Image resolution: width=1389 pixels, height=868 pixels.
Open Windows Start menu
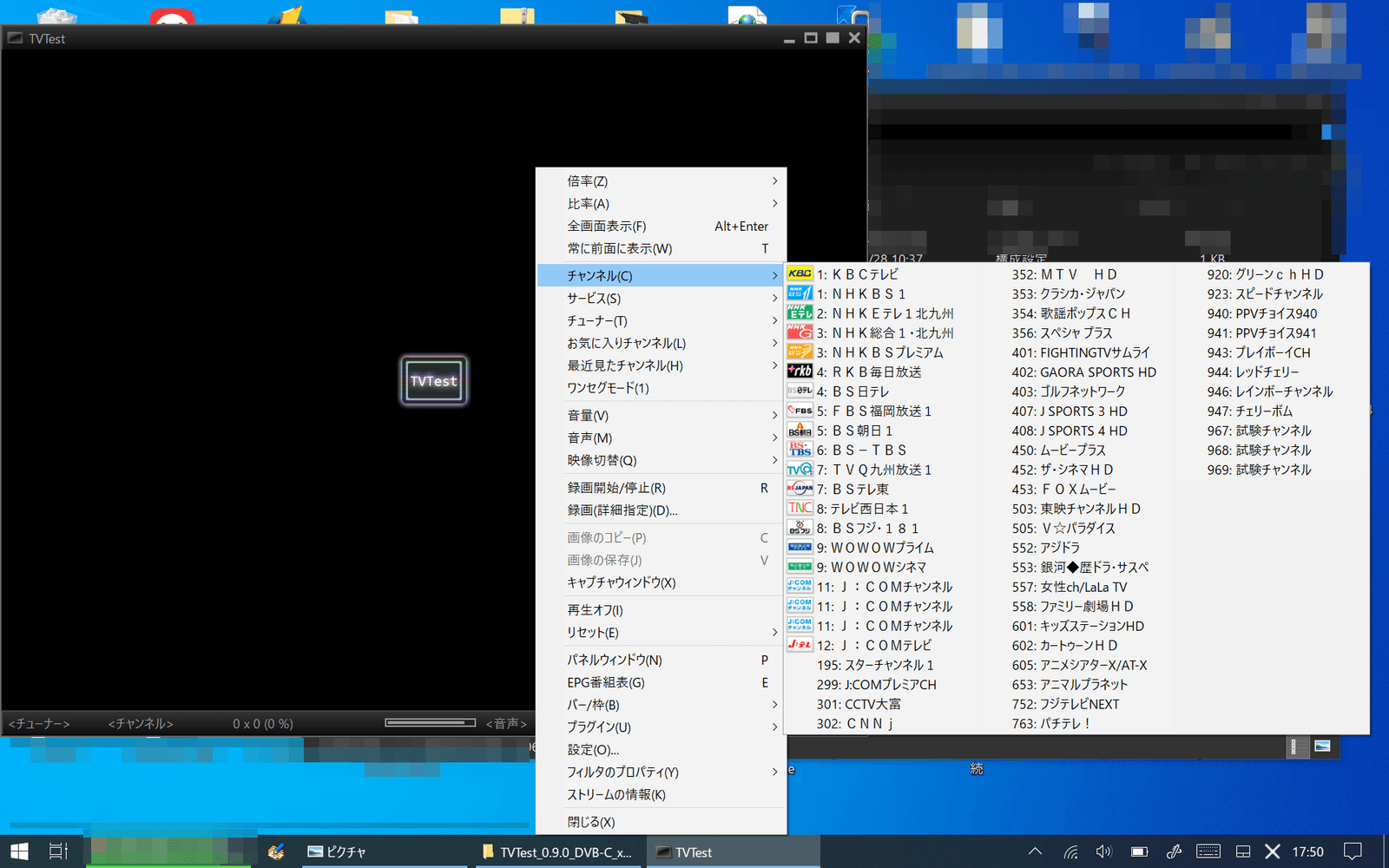tap(19, 852)
